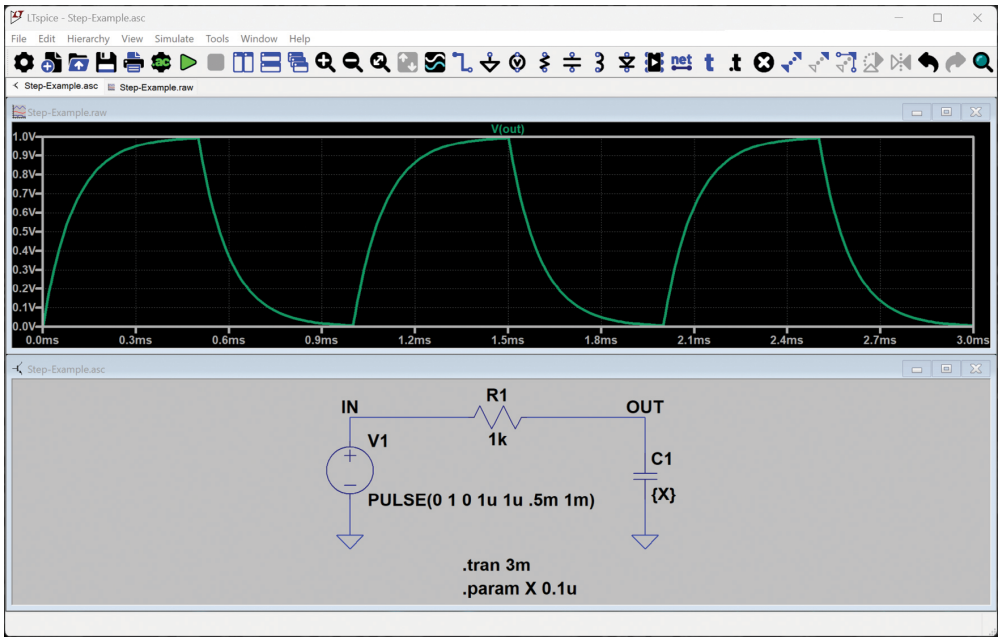This screenshot has width=1003, height=640.
Task: Zoom in with the plus magnifier
Action: (325, 63)
